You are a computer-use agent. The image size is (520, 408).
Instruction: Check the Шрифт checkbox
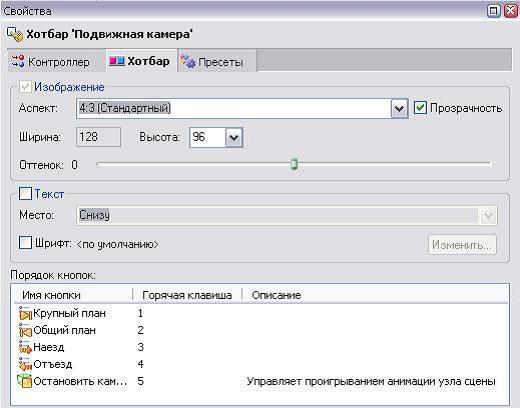tap(25, 243)
